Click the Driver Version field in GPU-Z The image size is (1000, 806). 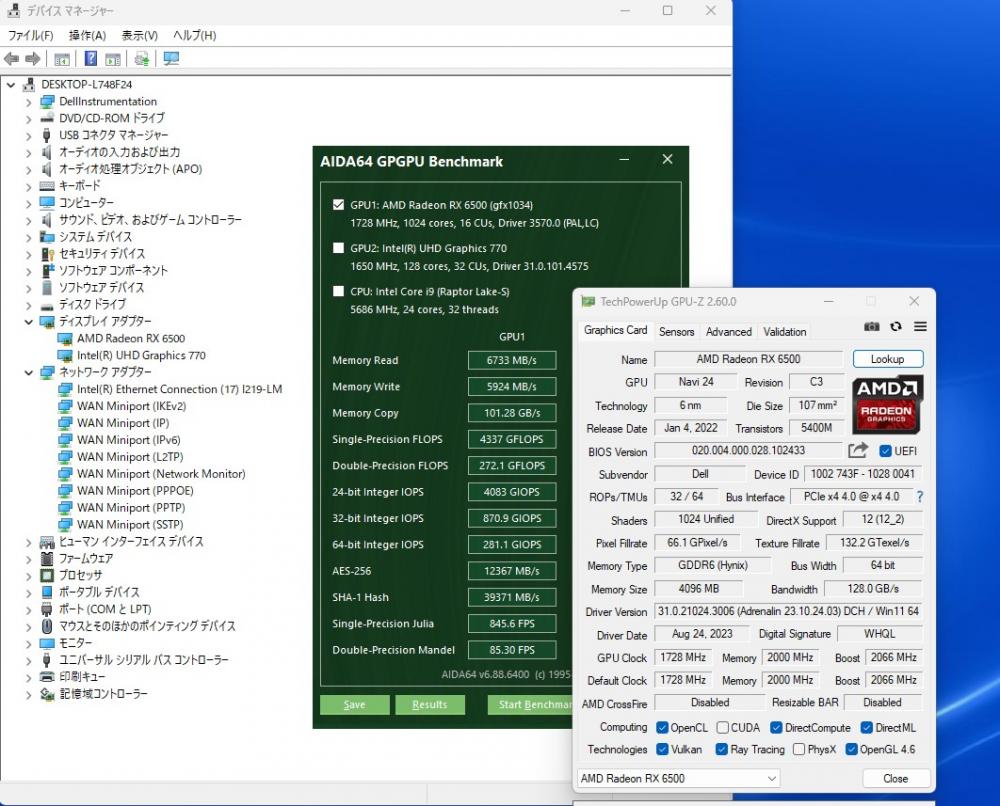click(788, 612)
